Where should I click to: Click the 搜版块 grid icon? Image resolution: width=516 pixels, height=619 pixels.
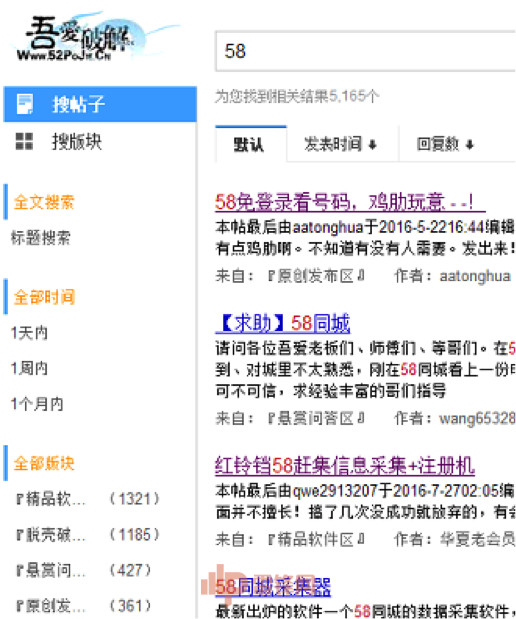coord(24,141)
